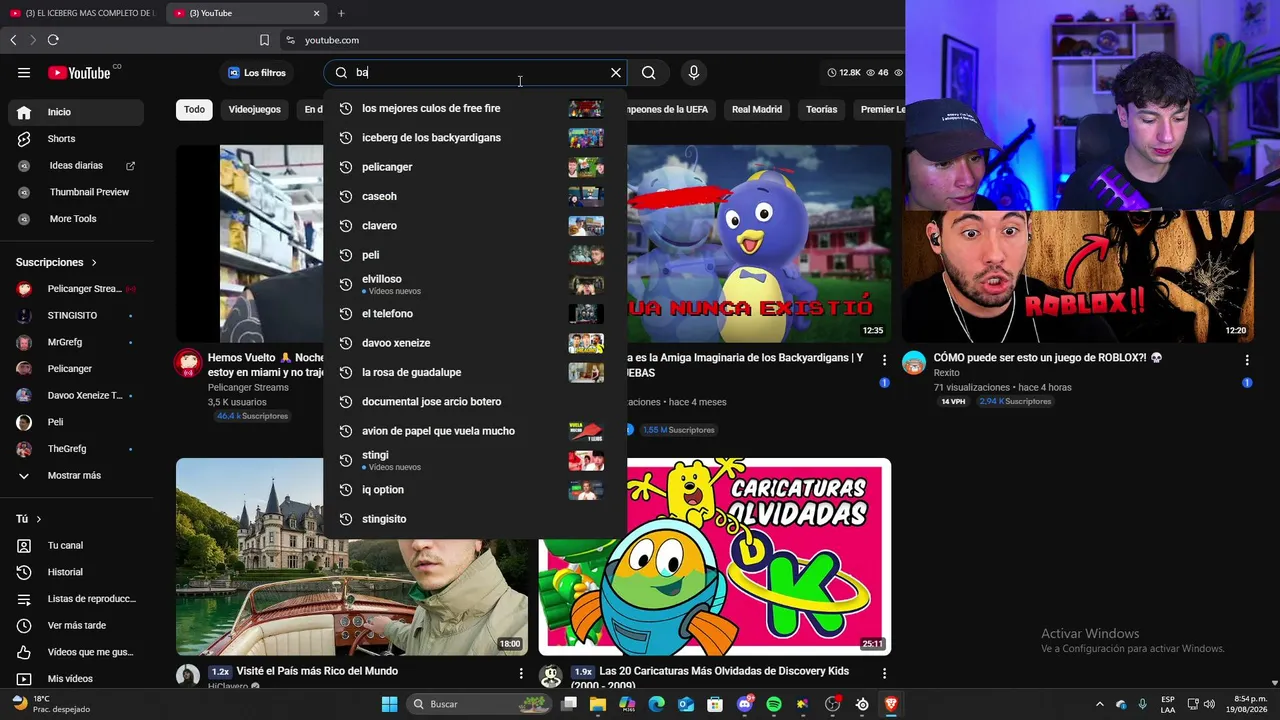Open 'Ideas diarias' in the sidebar

76,165
